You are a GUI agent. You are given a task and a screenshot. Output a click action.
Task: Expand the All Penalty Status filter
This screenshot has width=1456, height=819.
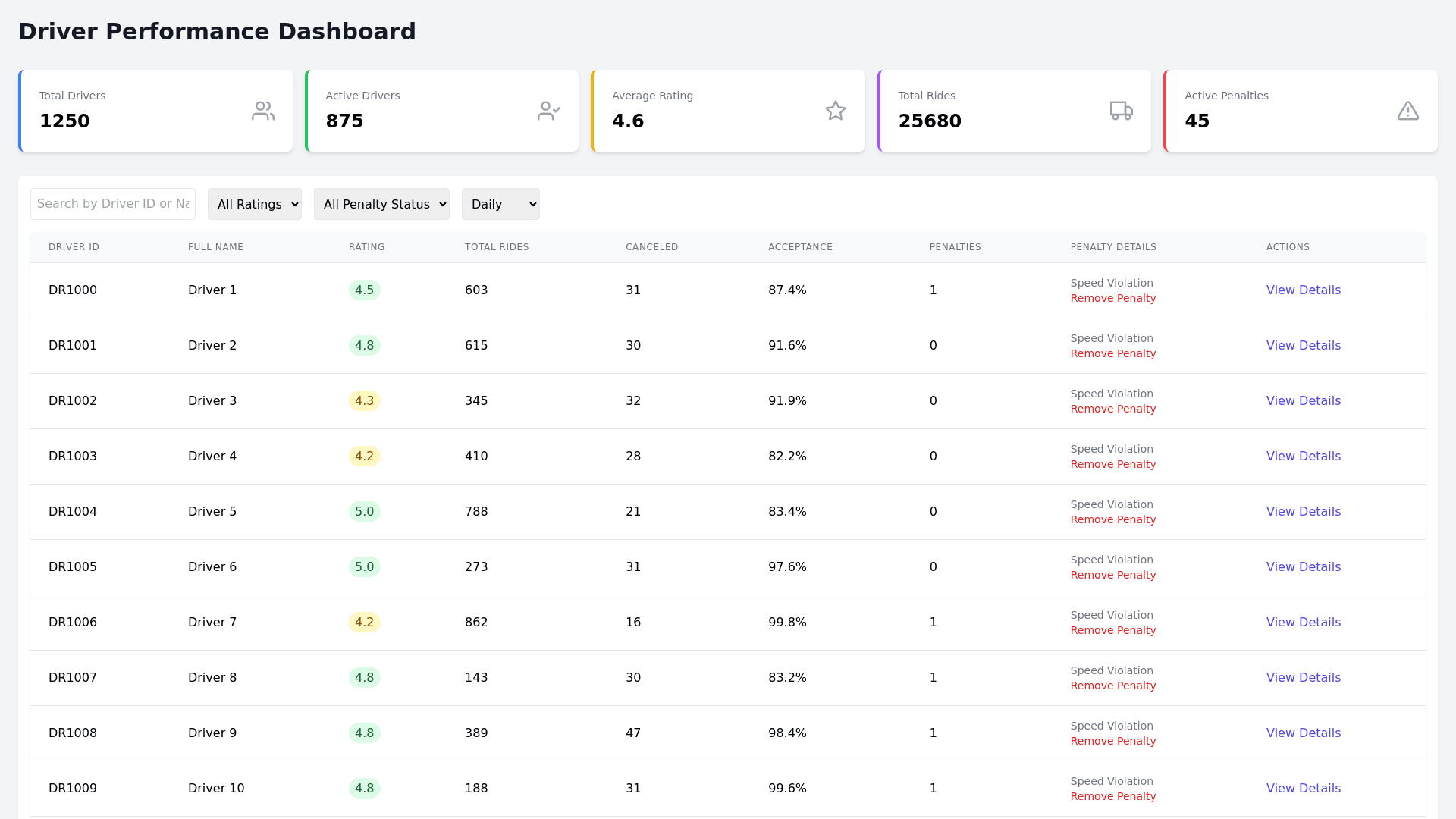click(381, 204)
